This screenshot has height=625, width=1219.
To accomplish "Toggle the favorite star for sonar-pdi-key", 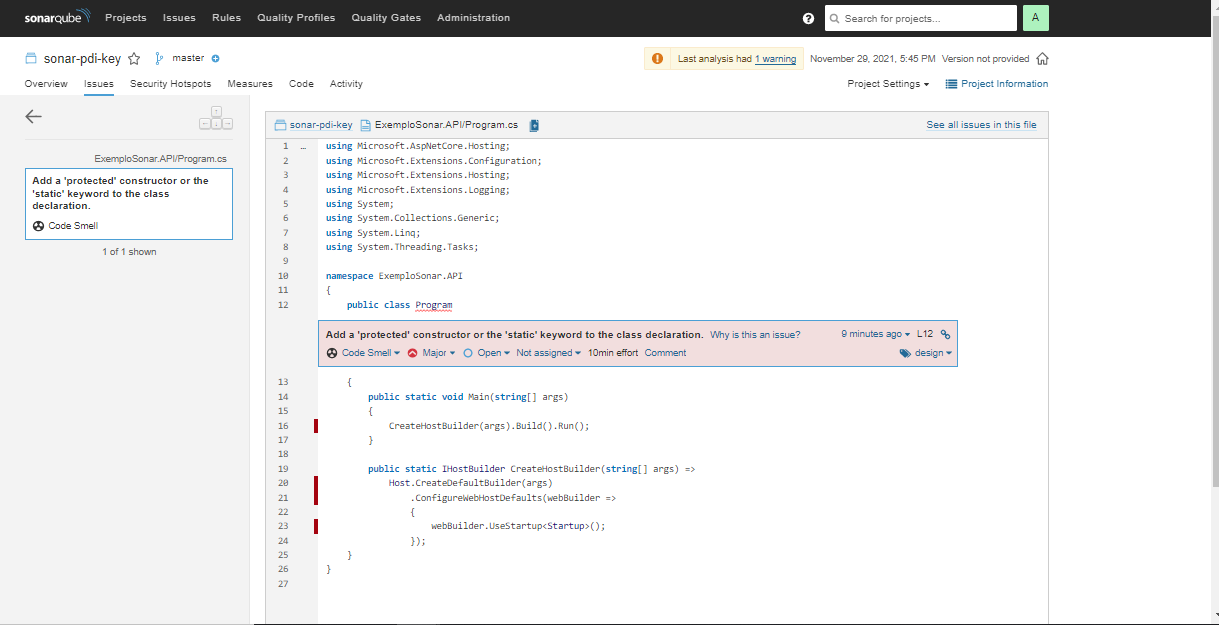I will click(x=134, y=58).
